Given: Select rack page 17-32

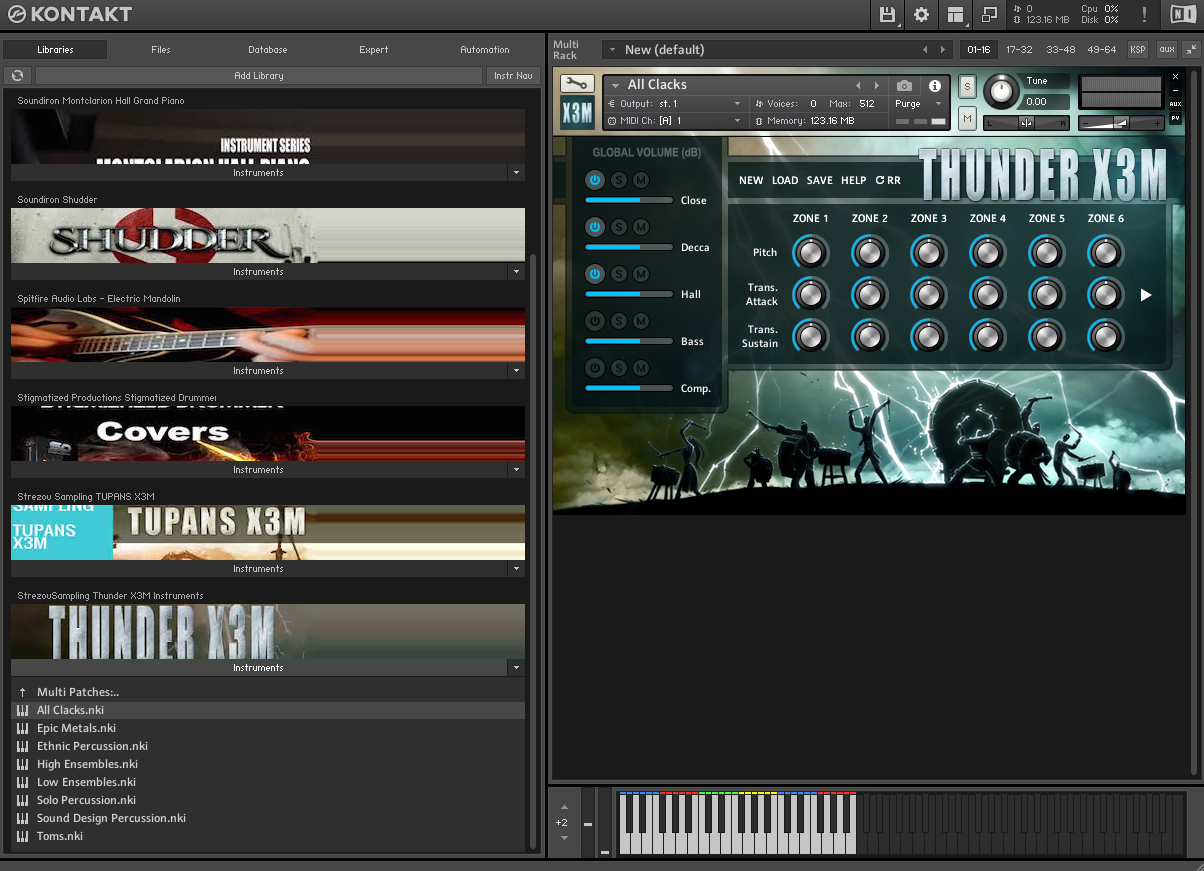Looking at the screenshot, I should click(1019, 50).
